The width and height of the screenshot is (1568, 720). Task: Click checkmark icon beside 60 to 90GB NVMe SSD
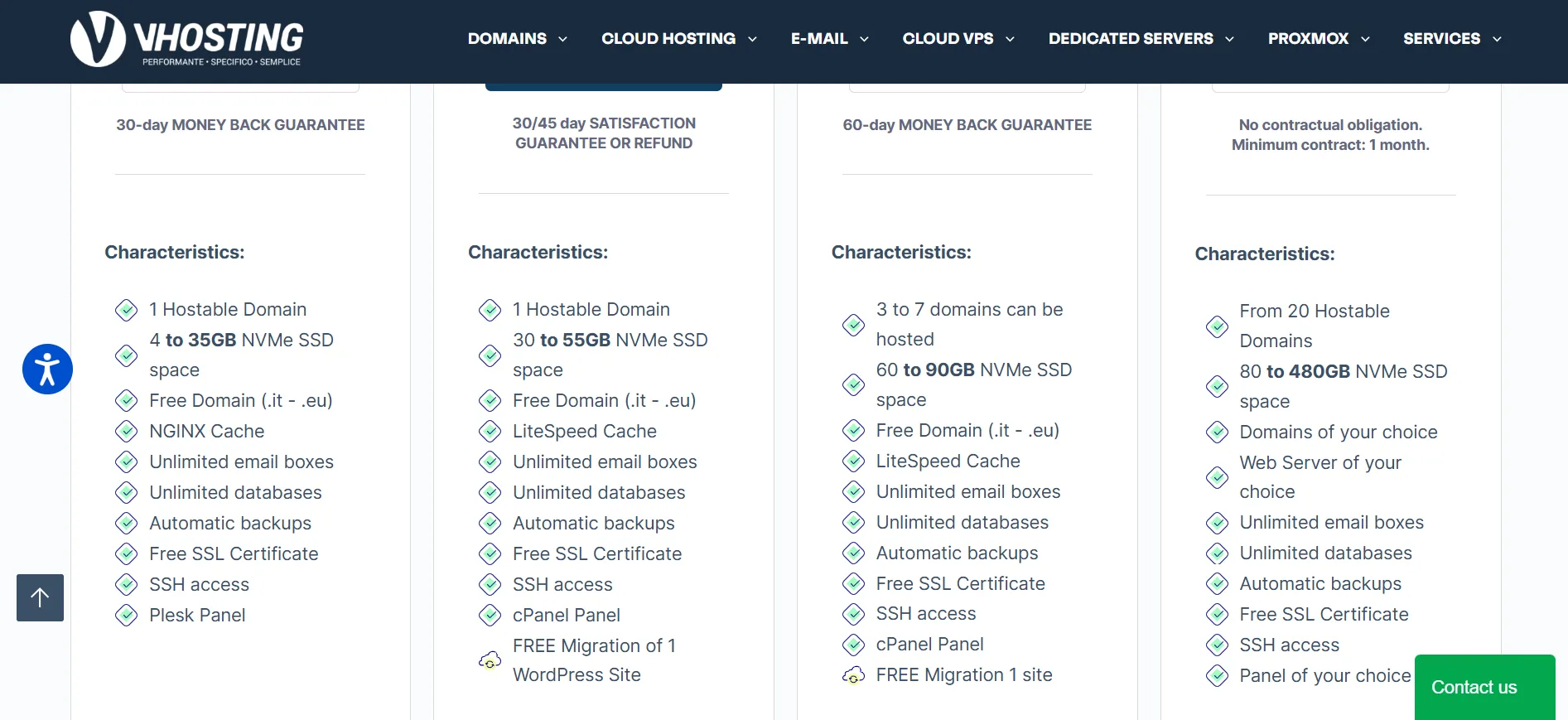[853, 384]
